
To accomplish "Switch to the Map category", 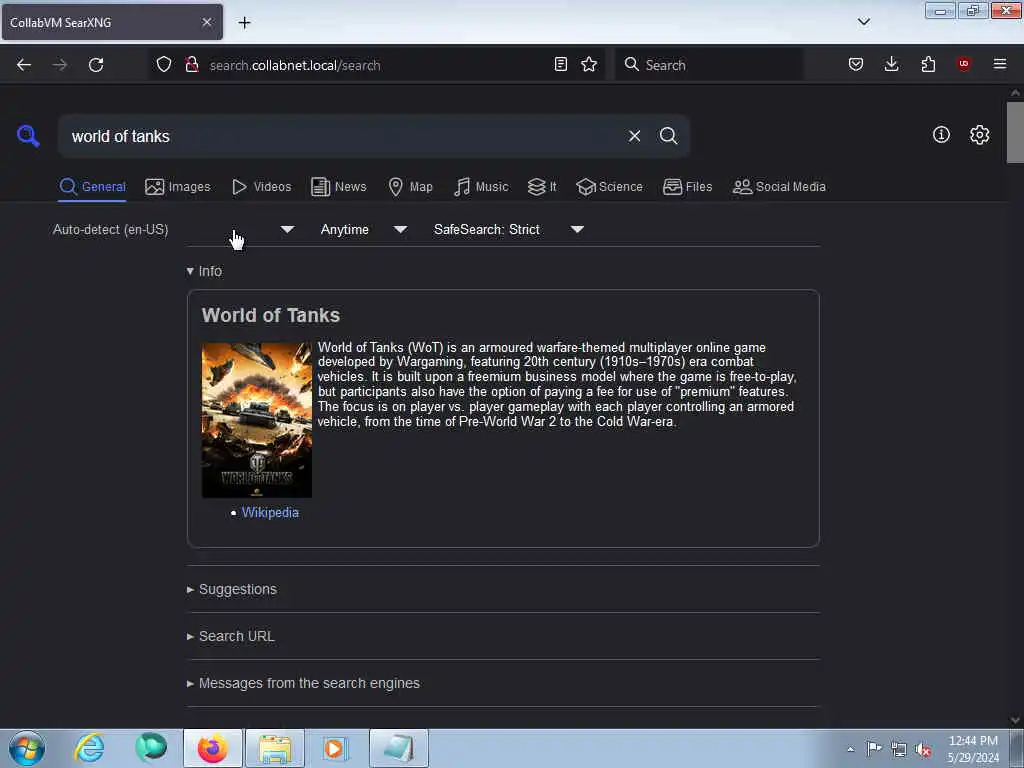I will click(x=410, y=187).
